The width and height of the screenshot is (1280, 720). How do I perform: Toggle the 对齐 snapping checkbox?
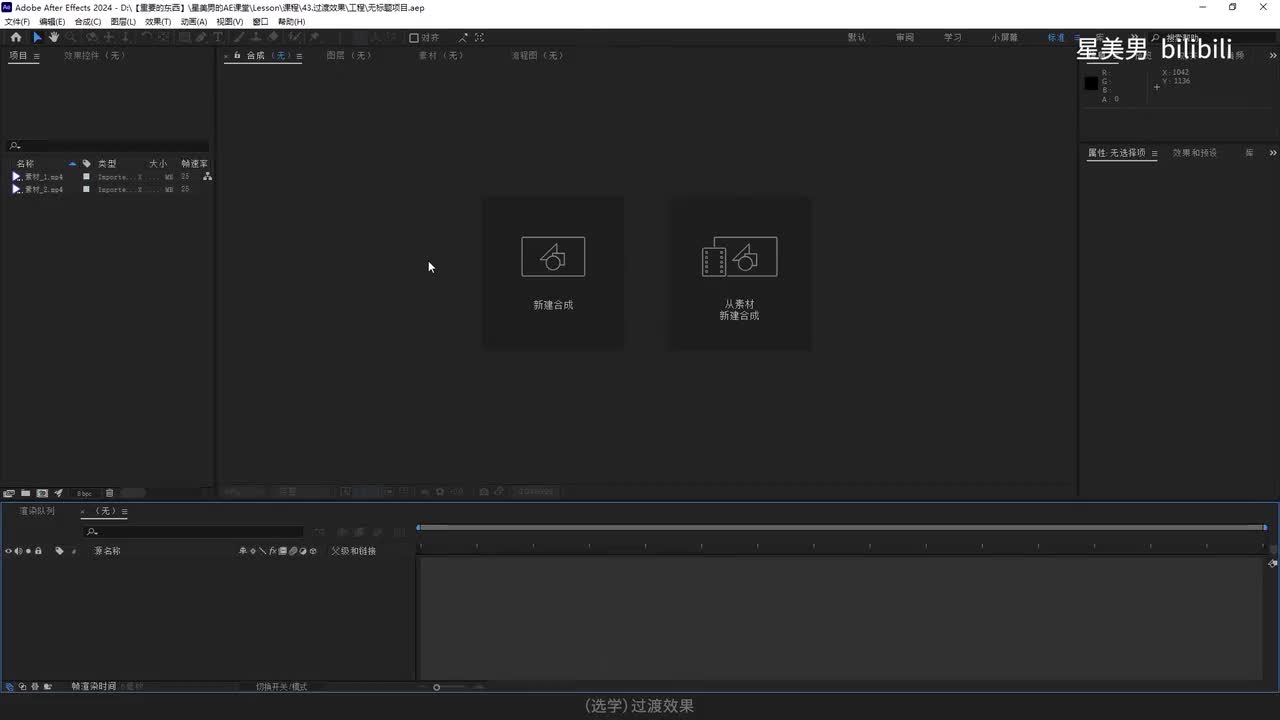[x=414, y=38]
